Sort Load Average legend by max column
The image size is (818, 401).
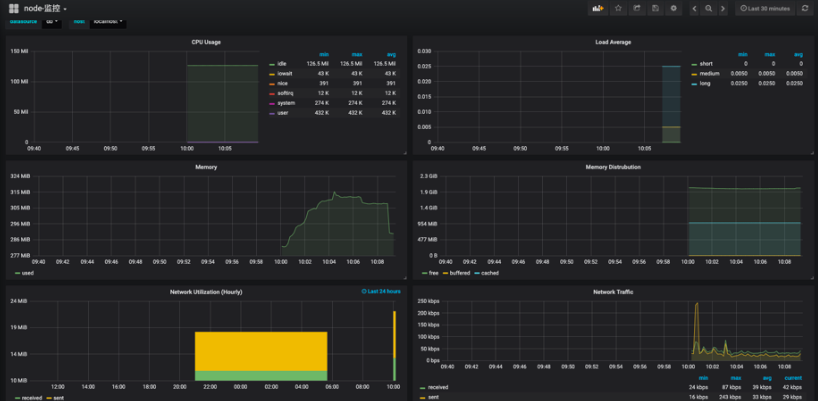tap(770, 54)
